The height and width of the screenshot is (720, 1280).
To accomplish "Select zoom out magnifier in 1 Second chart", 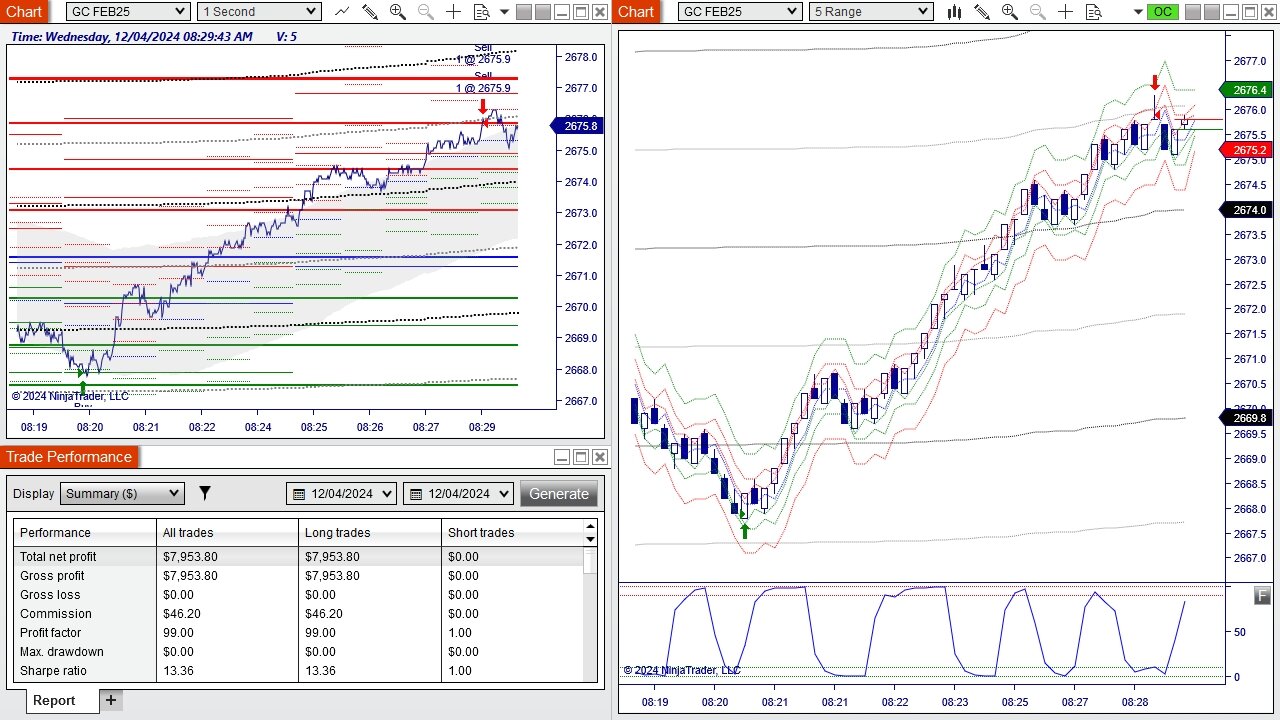I will point(425,12).
